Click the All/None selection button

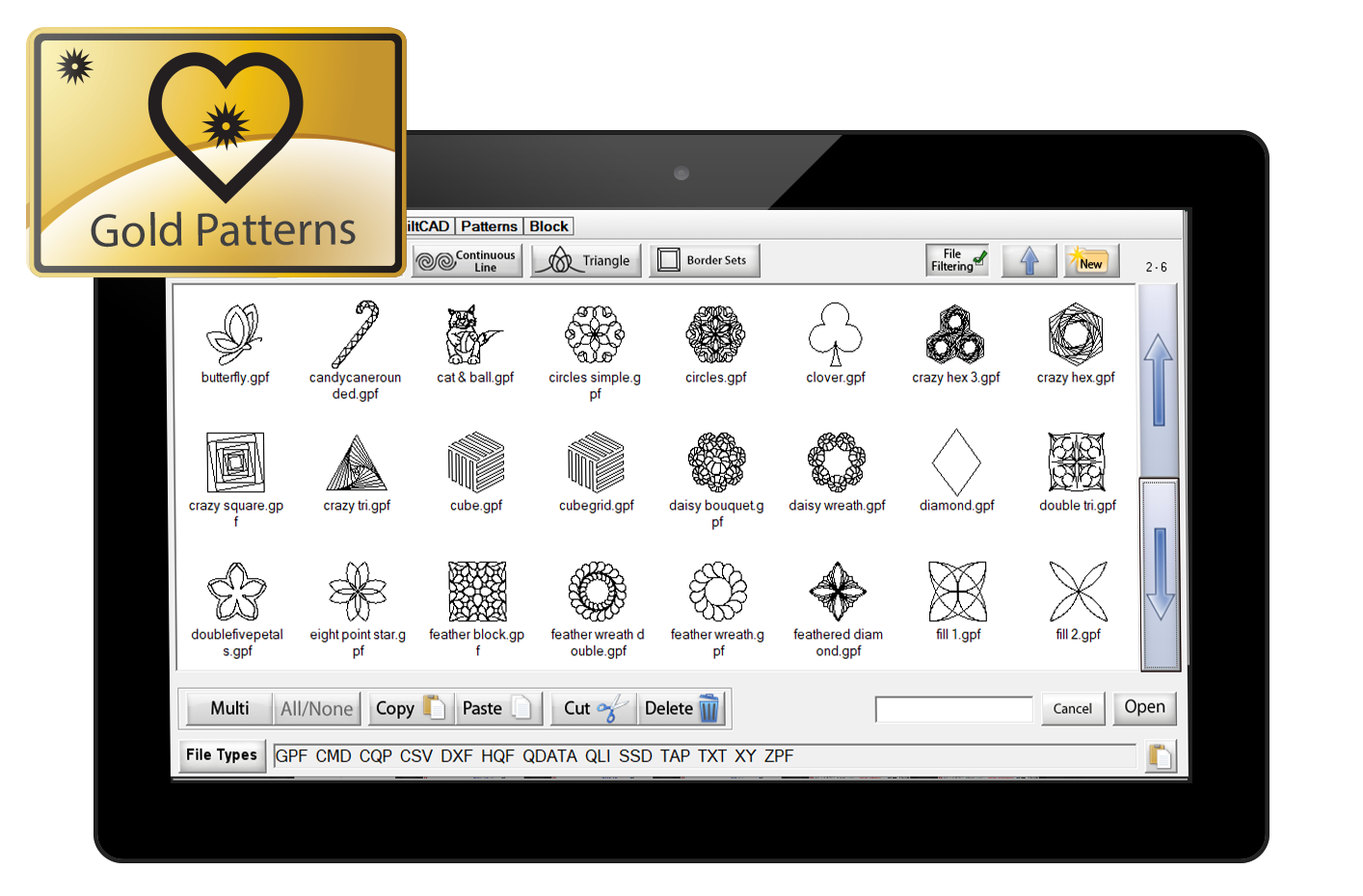(317, 709)
